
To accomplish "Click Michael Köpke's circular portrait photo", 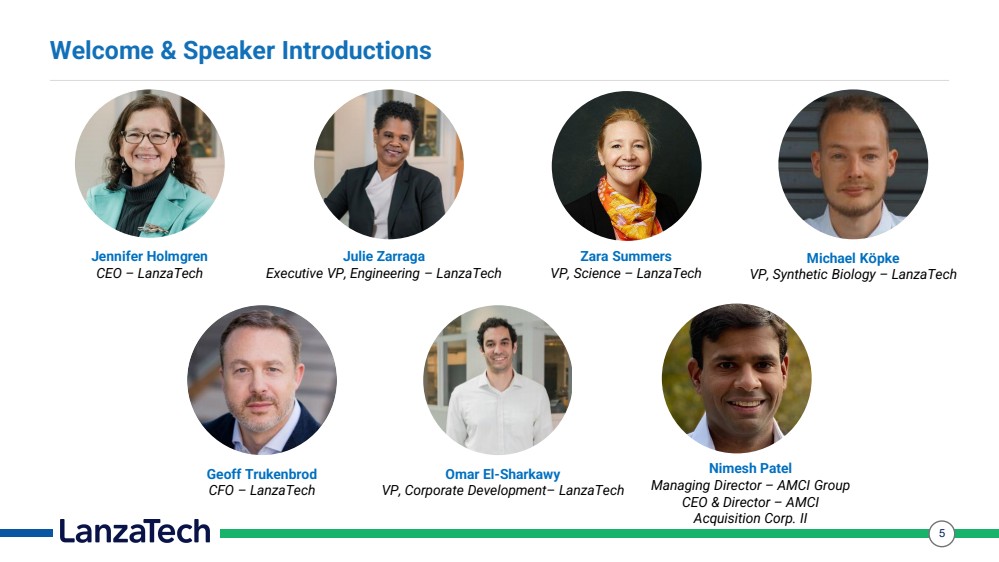I will (853, 164).
